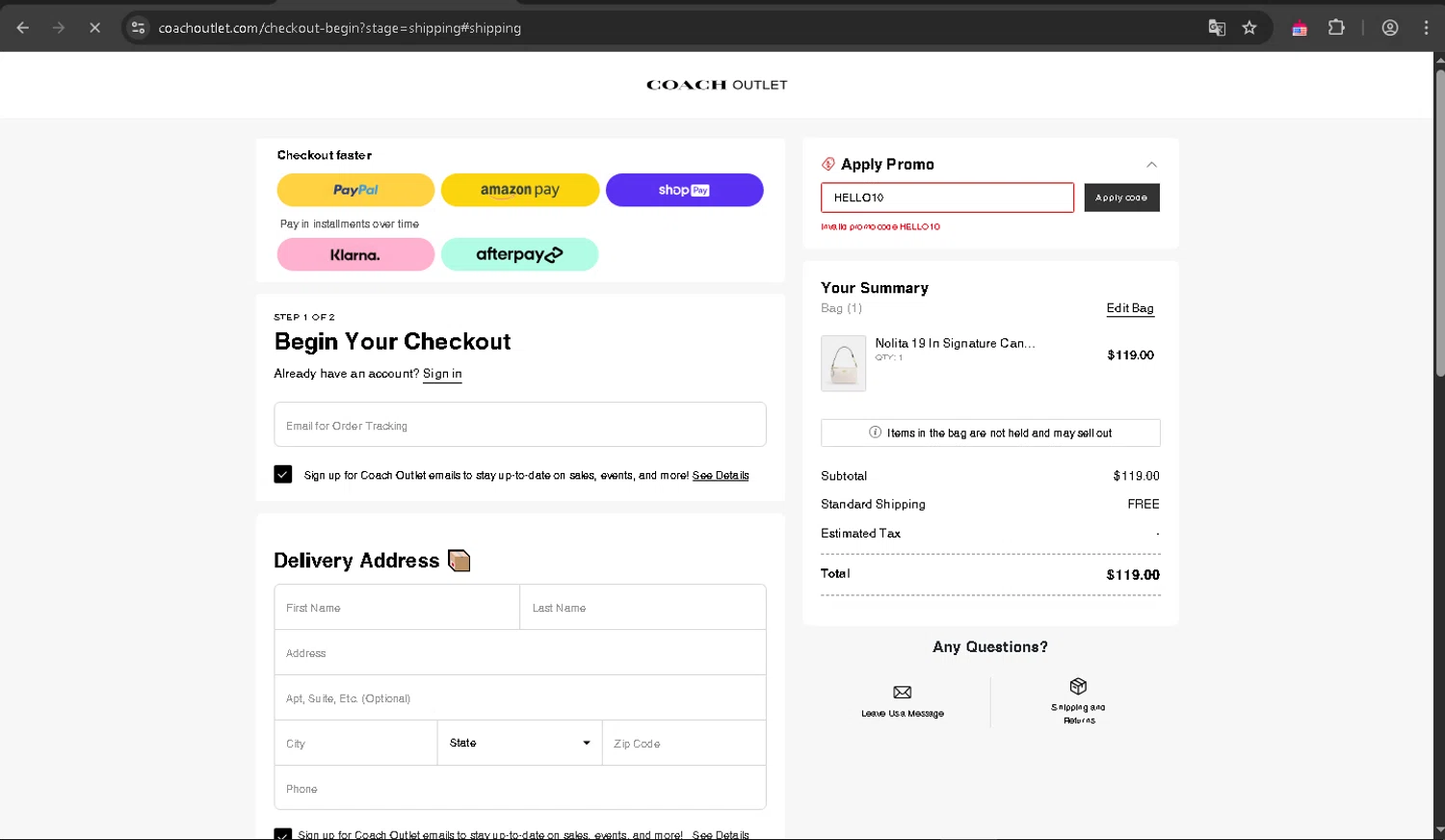Screen dimensions: 1445x840
Task: Click the envelope Leave Us a Message icon
Action: click(903, 692)
